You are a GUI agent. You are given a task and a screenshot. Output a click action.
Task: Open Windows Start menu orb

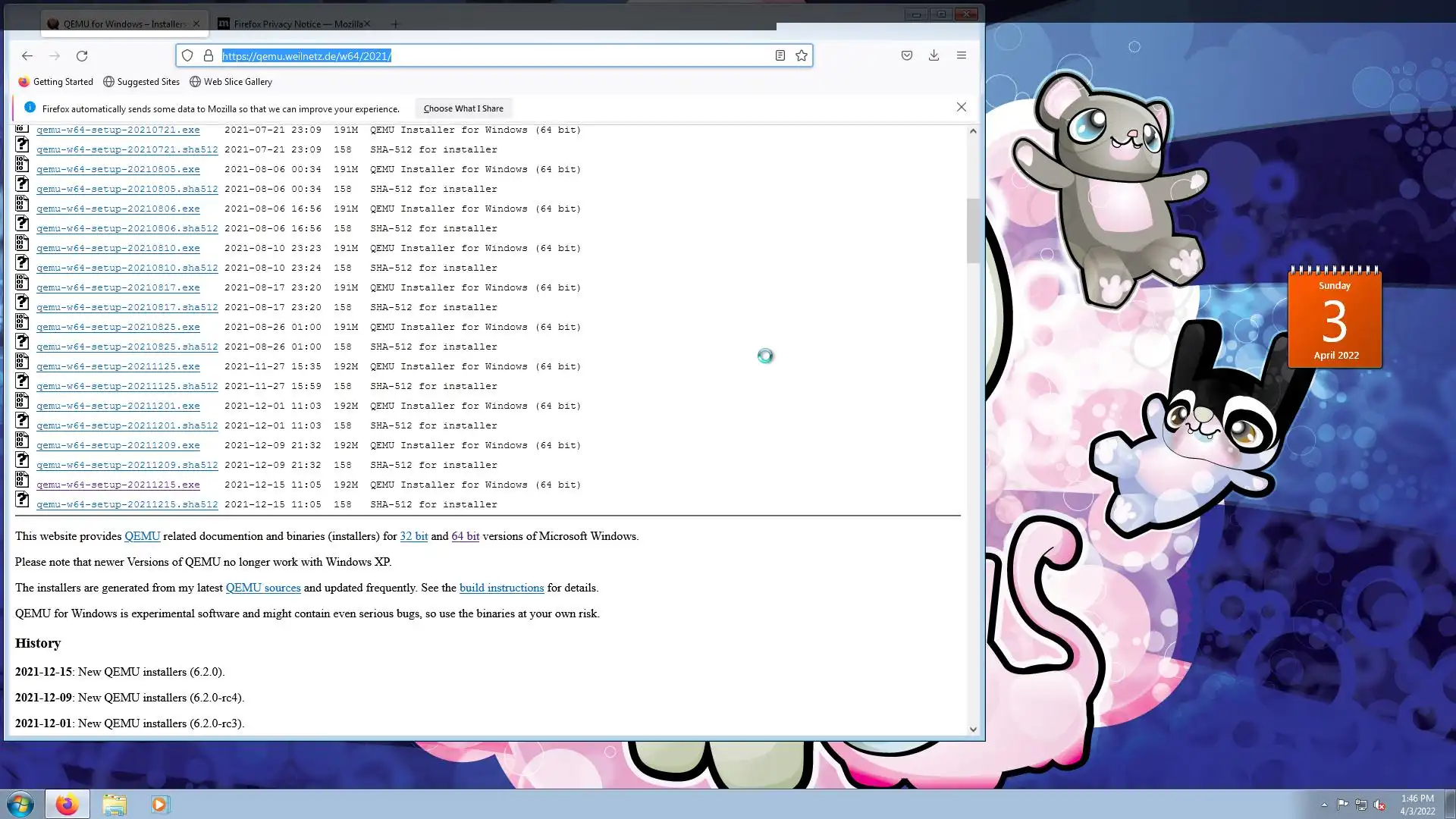click(20, 804)
